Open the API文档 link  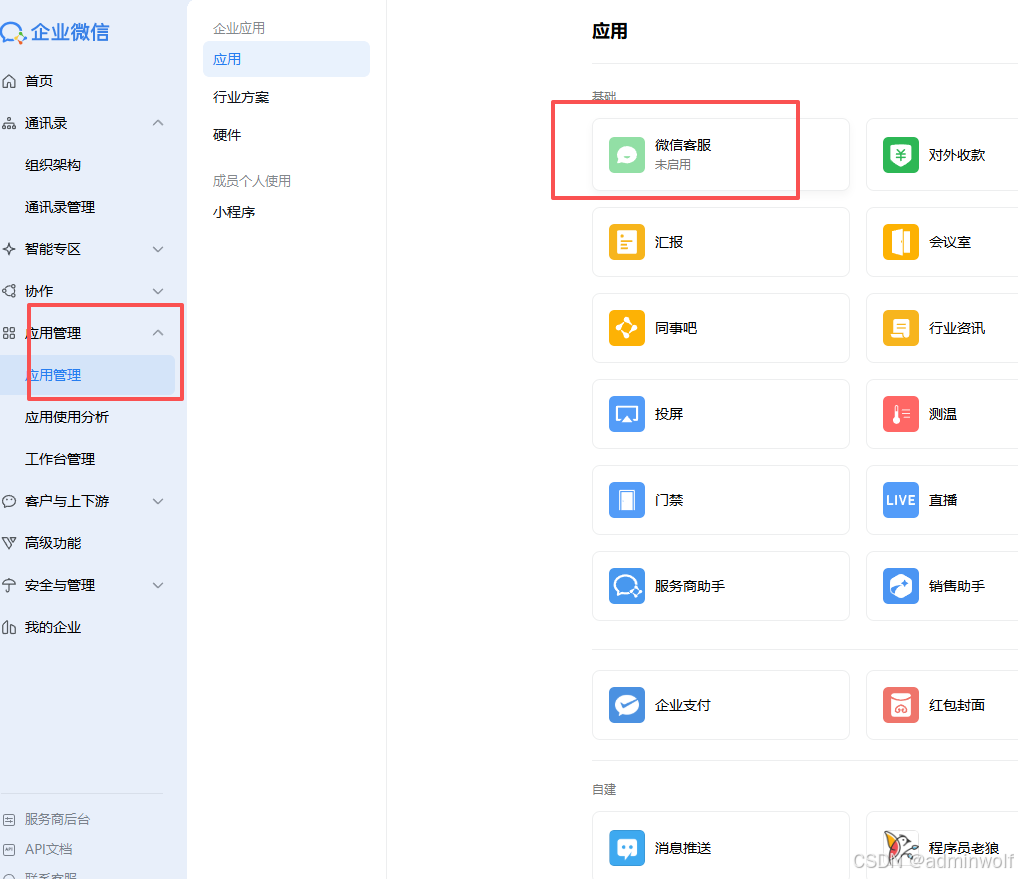(x=49, y=849)
